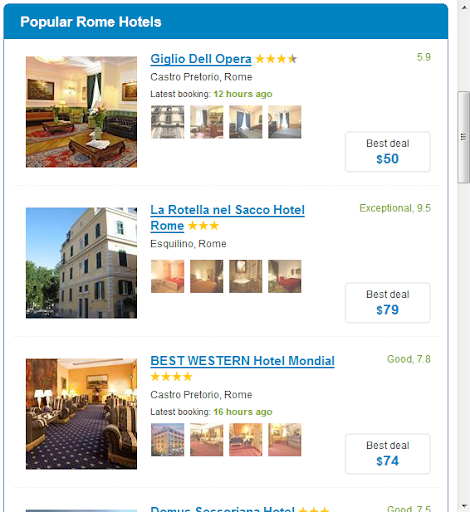Open La Rotella first red bedroom thumbnail

coord(167,277)
